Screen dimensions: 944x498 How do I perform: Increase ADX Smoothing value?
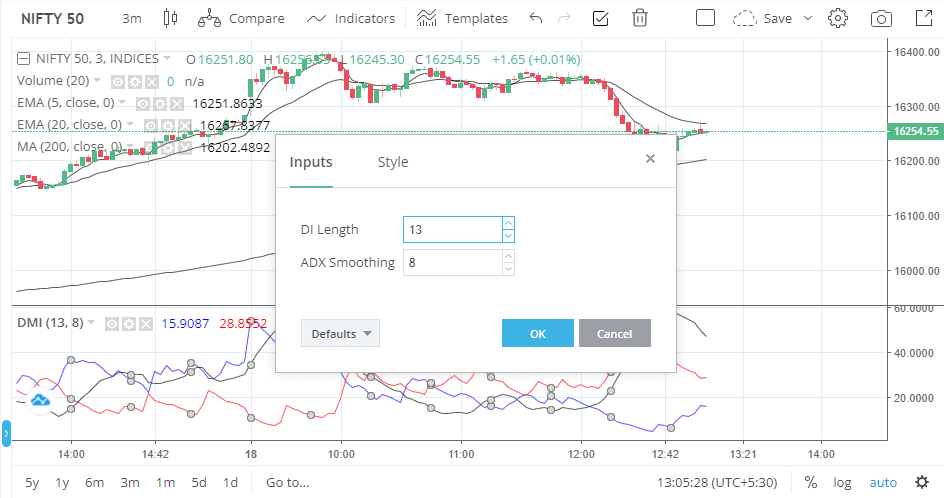[x=508, y=256]
